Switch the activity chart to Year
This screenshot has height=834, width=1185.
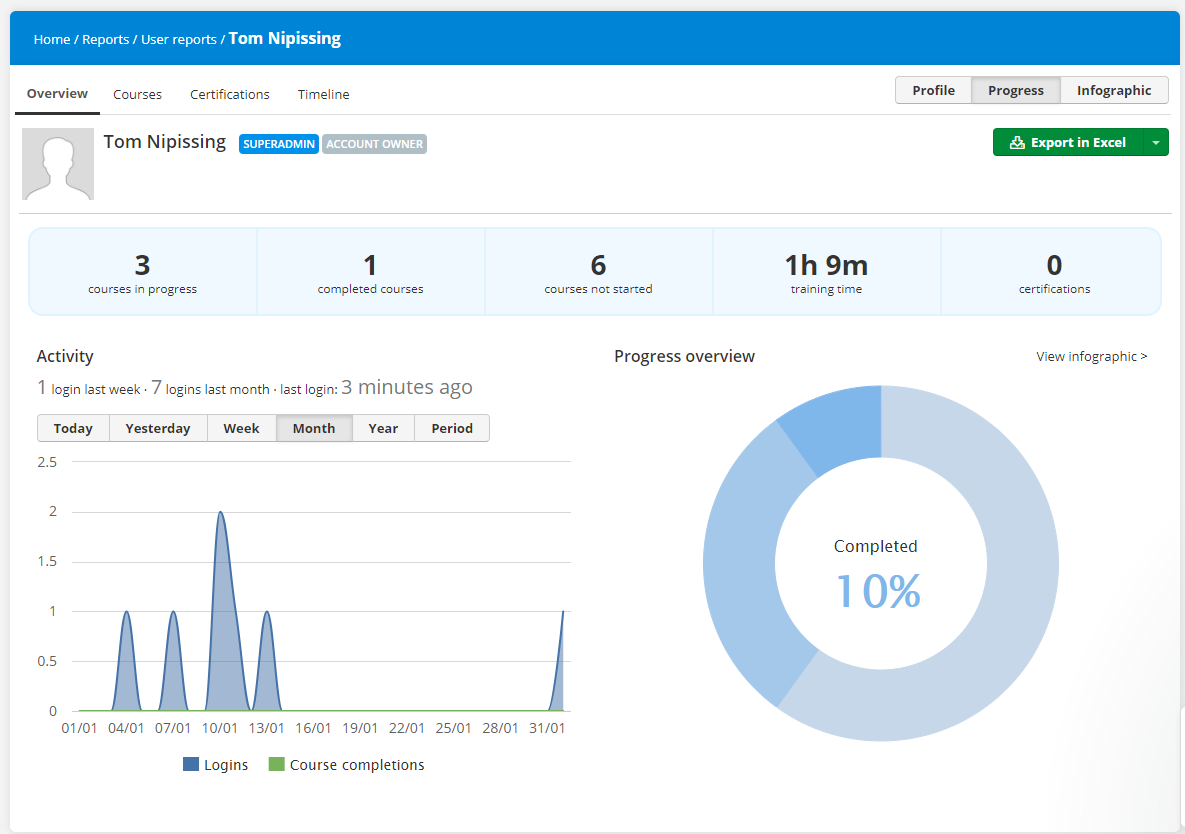383,428
